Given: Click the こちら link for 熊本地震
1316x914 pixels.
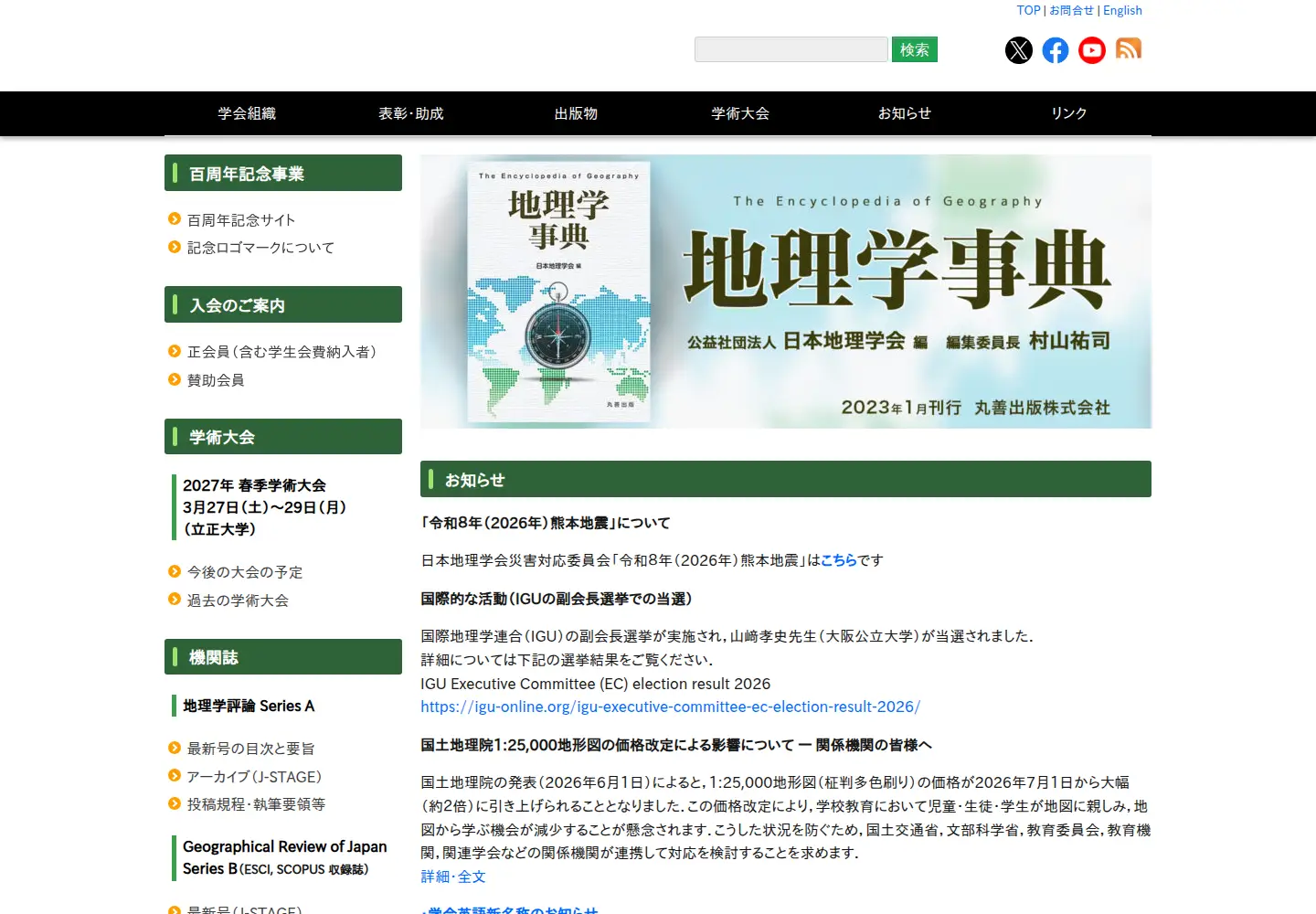Looking at the screenshot, I should (x=839, y=560).
